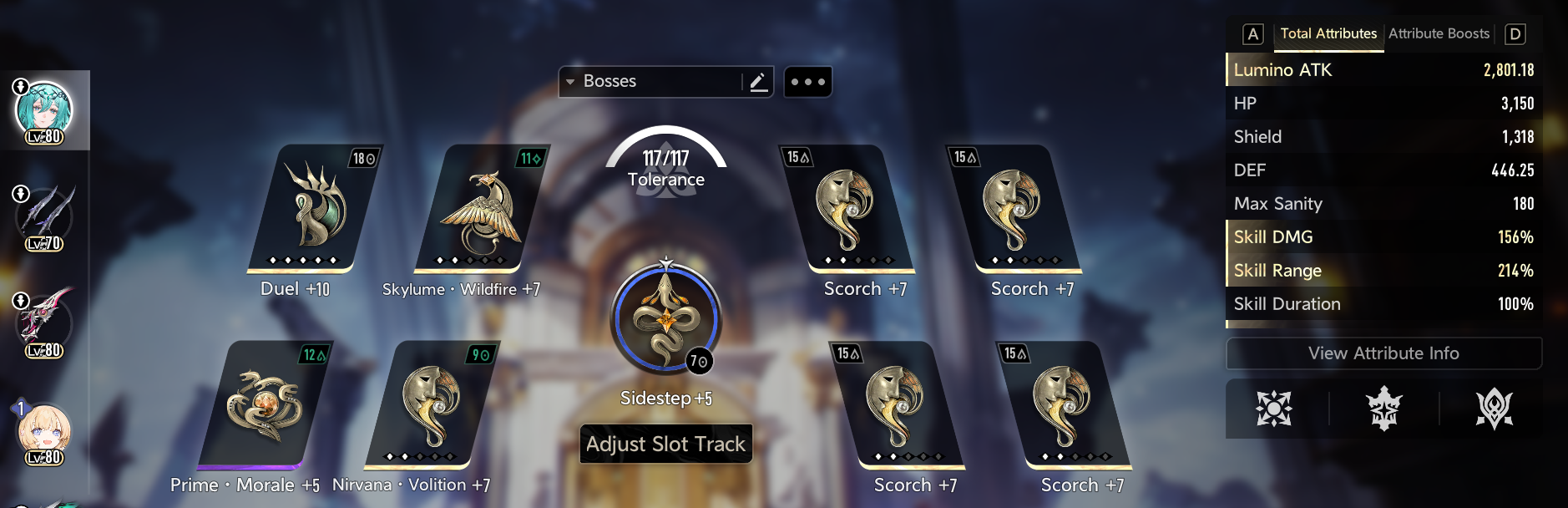Click the pencil edit icon beside Bosses
This screenshot has width=1568, height=508.
coord(758,82)
